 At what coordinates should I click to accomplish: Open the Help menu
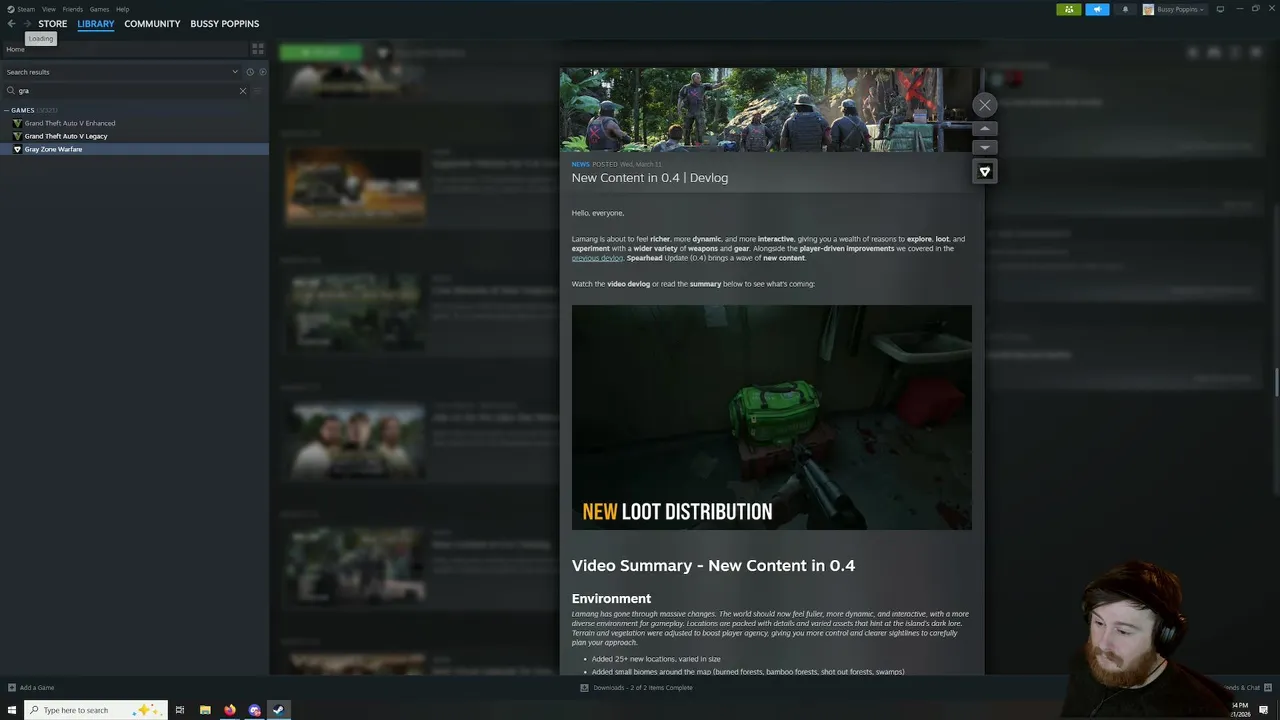click(x=122, y=9)
